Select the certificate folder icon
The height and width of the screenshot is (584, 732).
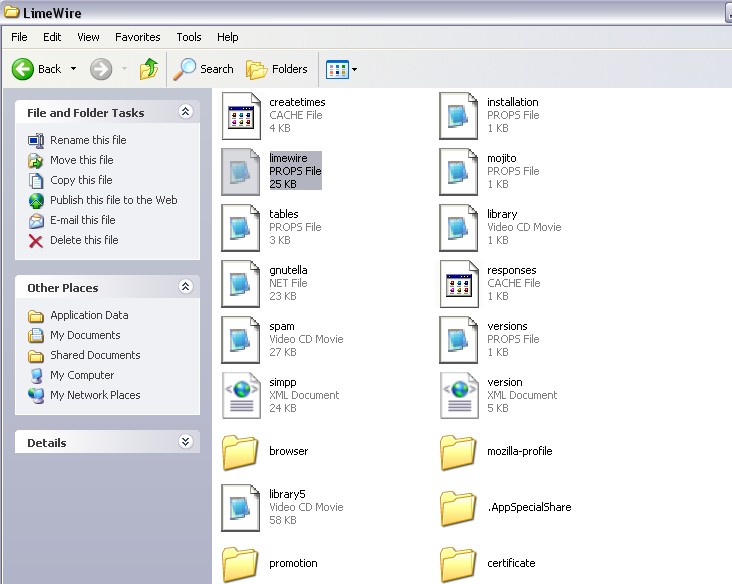click(458, 564)
